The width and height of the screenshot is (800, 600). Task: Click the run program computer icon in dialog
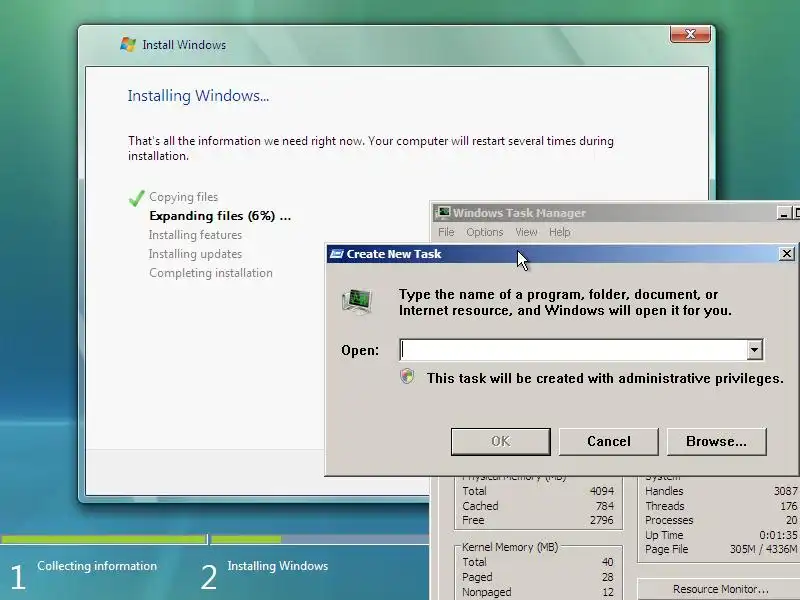[357, 301]
